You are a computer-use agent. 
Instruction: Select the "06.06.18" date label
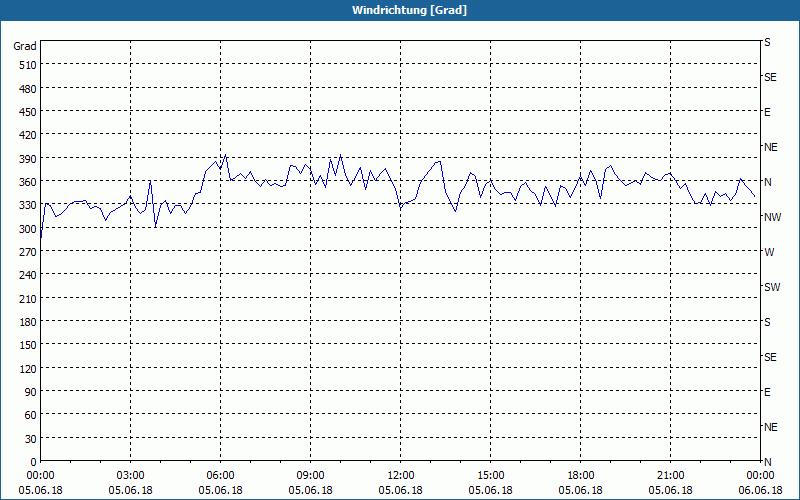tap(760, 490)
